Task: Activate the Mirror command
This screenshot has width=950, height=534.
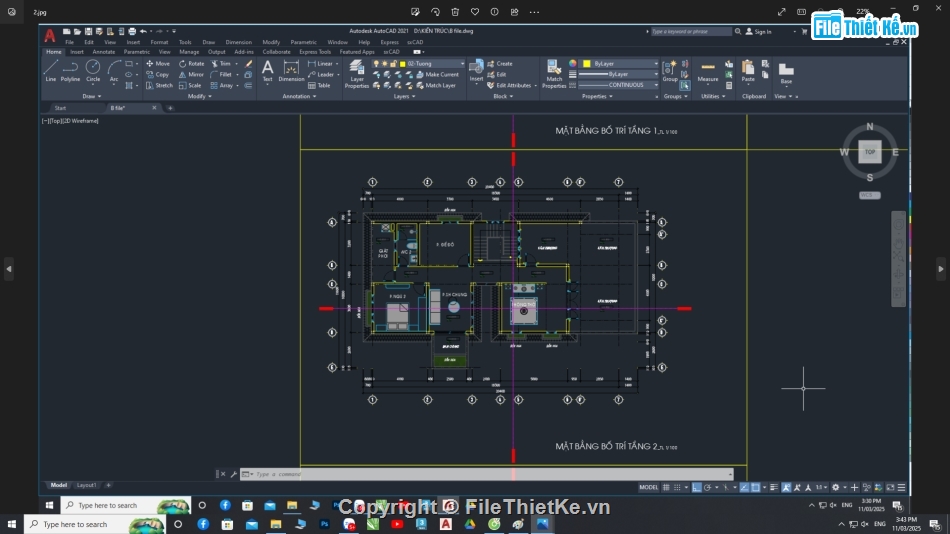Action: click(x=191, y=75)
